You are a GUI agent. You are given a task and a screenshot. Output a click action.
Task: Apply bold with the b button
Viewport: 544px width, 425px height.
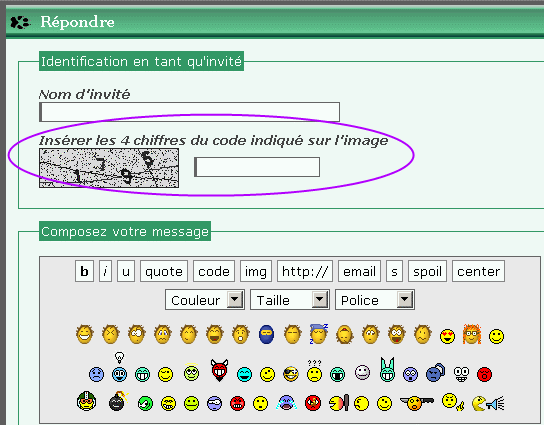click(x=84, y=271)
